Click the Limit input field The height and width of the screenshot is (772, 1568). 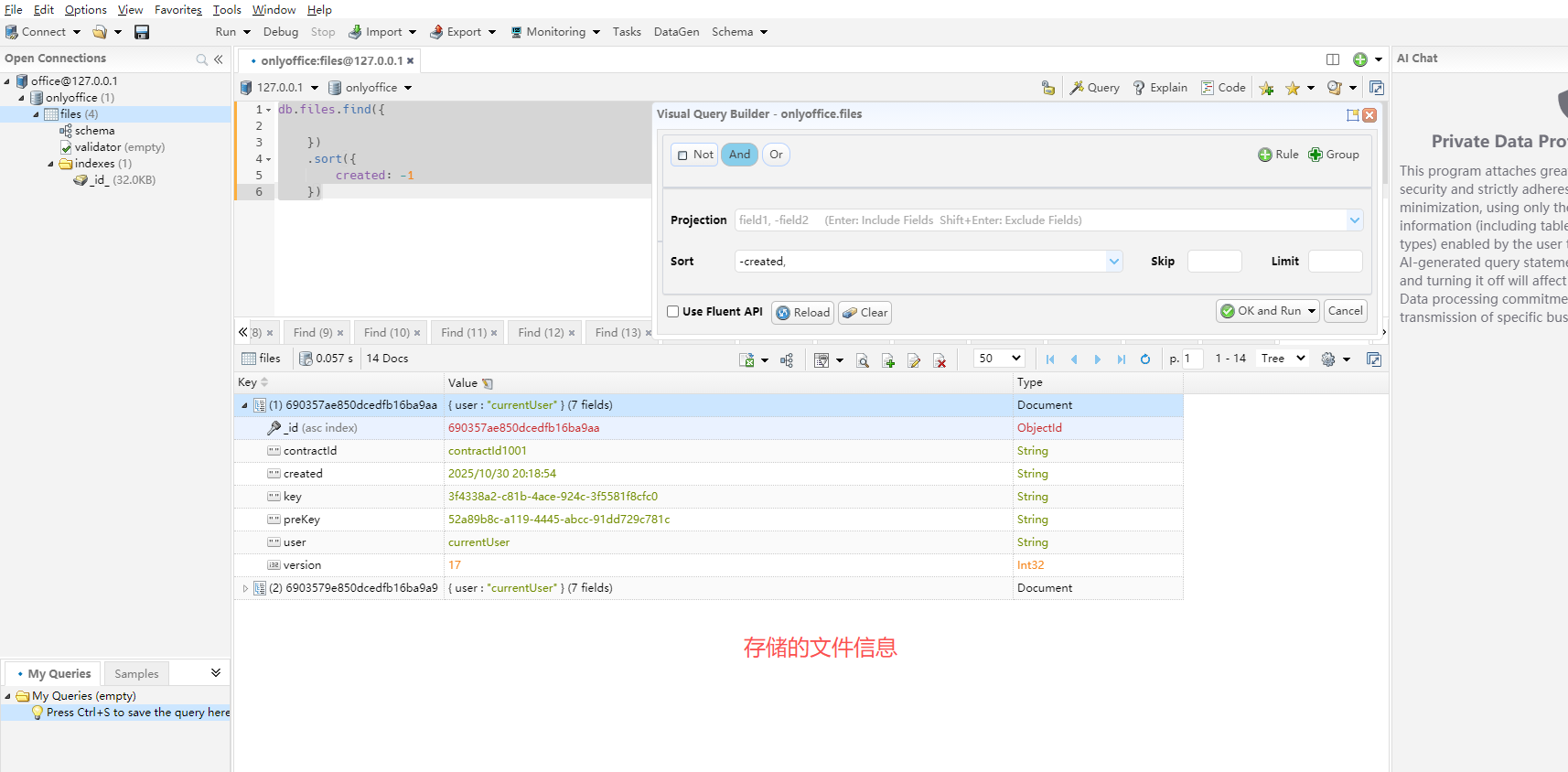pos(1335,262)
